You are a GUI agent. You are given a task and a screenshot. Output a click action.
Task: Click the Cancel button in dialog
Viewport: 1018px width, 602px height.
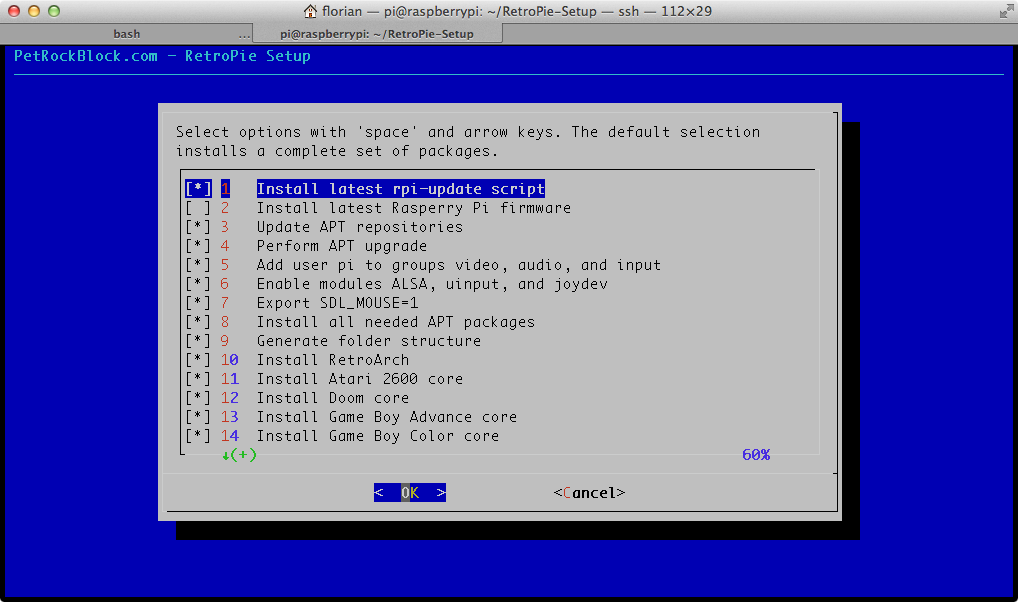click(x=590, y=493)
